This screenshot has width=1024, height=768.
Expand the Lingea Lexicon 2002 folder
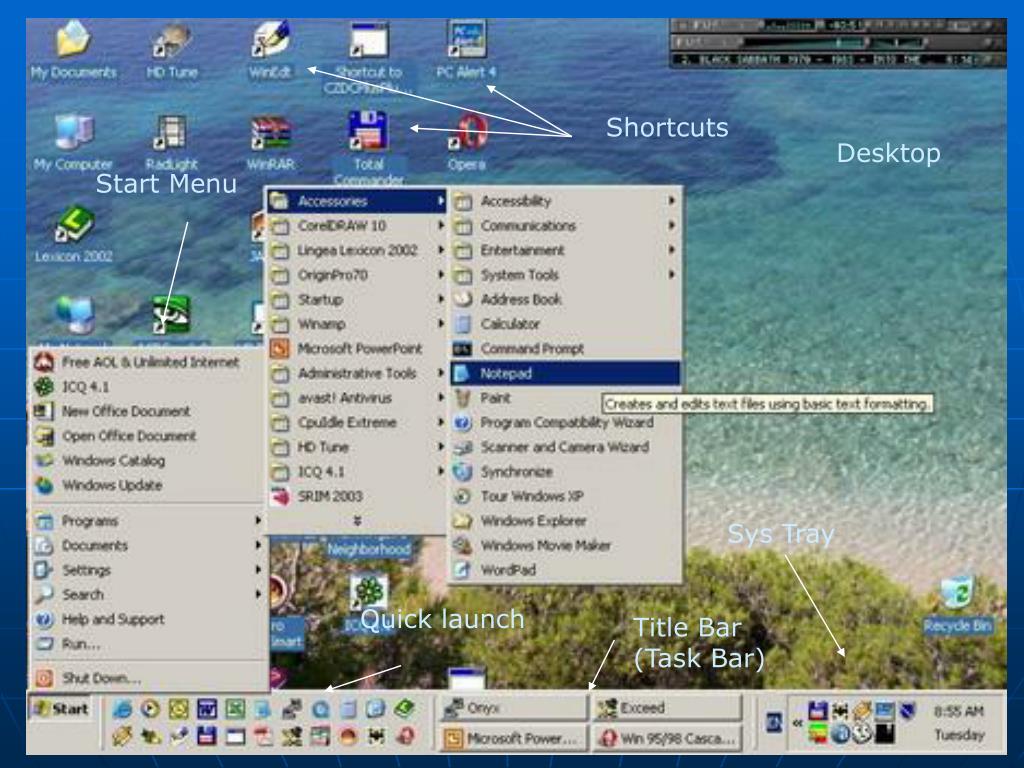click(x=357, y=251)
